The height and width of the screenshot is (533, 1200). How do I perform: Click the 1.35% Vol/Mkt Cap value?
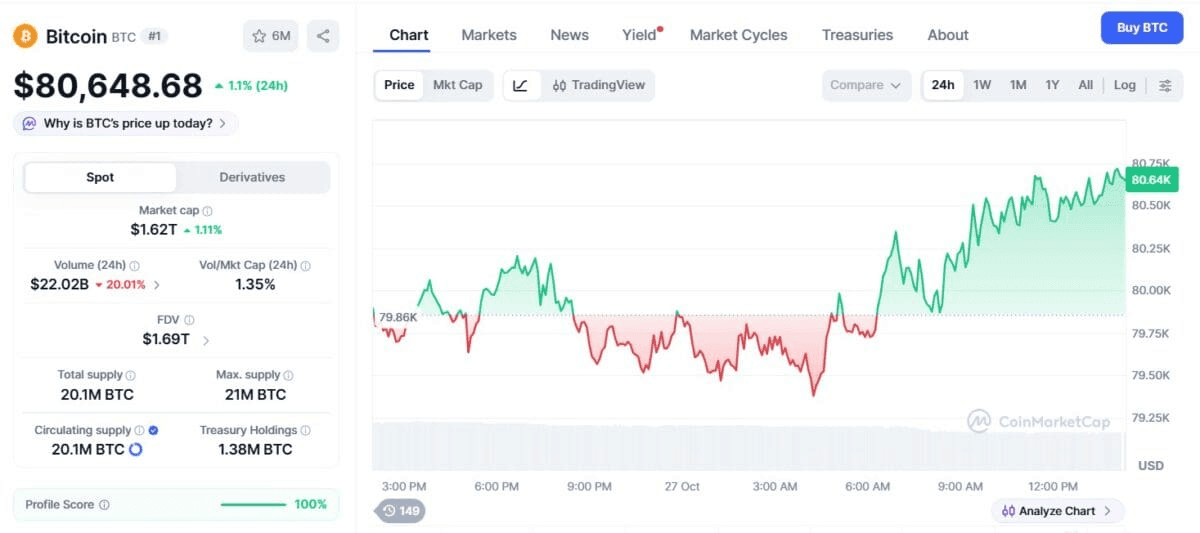click(255, 285)
